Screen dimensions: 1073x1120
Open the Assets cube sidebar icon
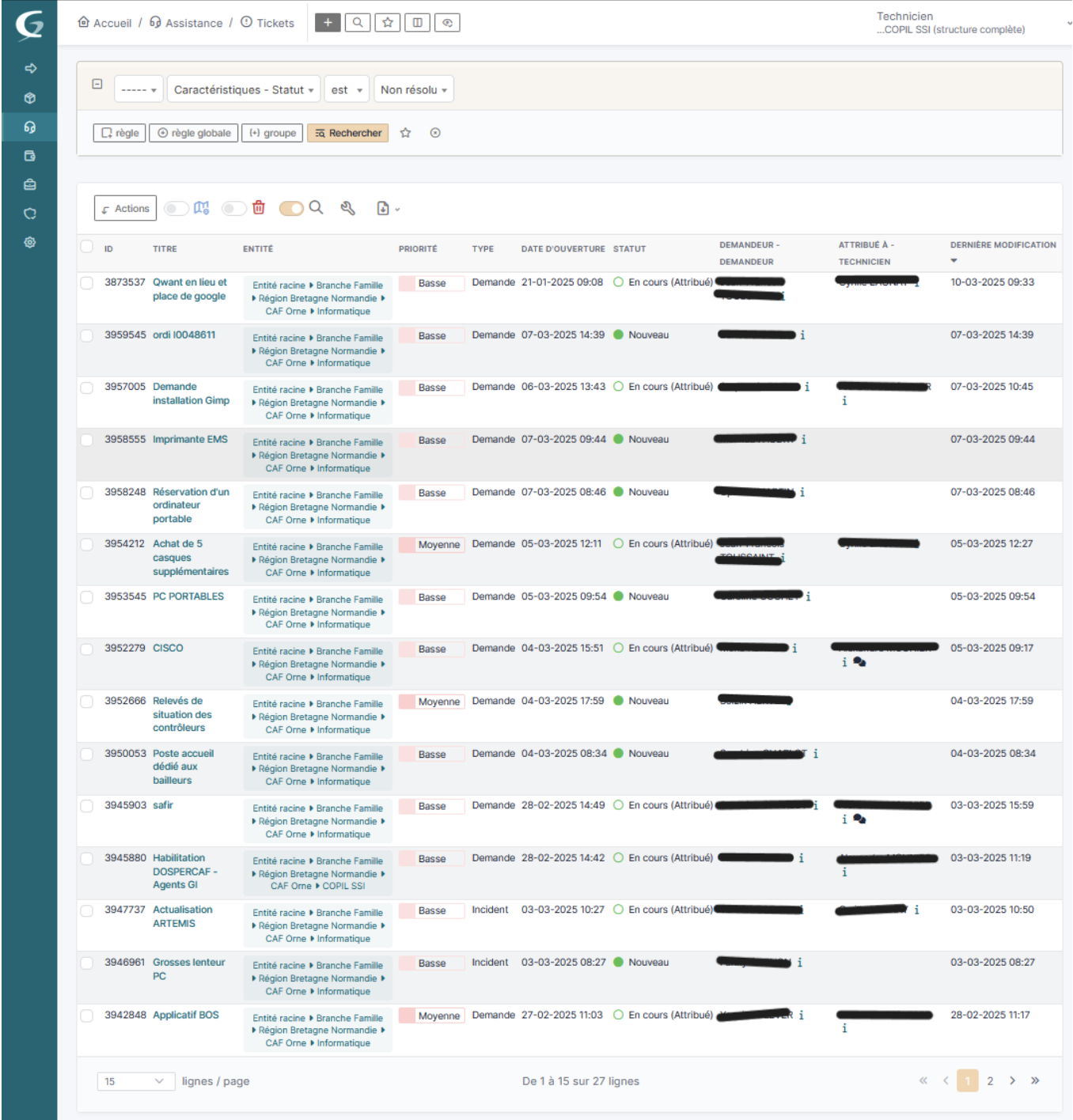coord(30,98)
